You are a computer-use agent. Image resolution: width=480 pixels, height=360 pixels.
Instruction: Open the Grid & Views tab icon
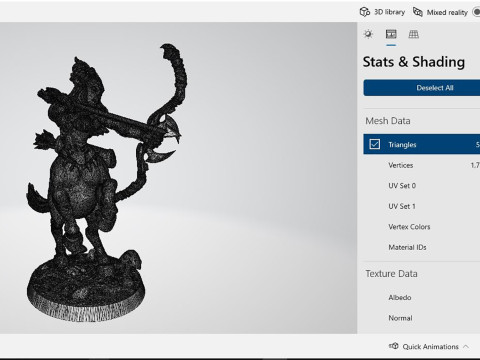pyautogui.click(x=413, y=34)
